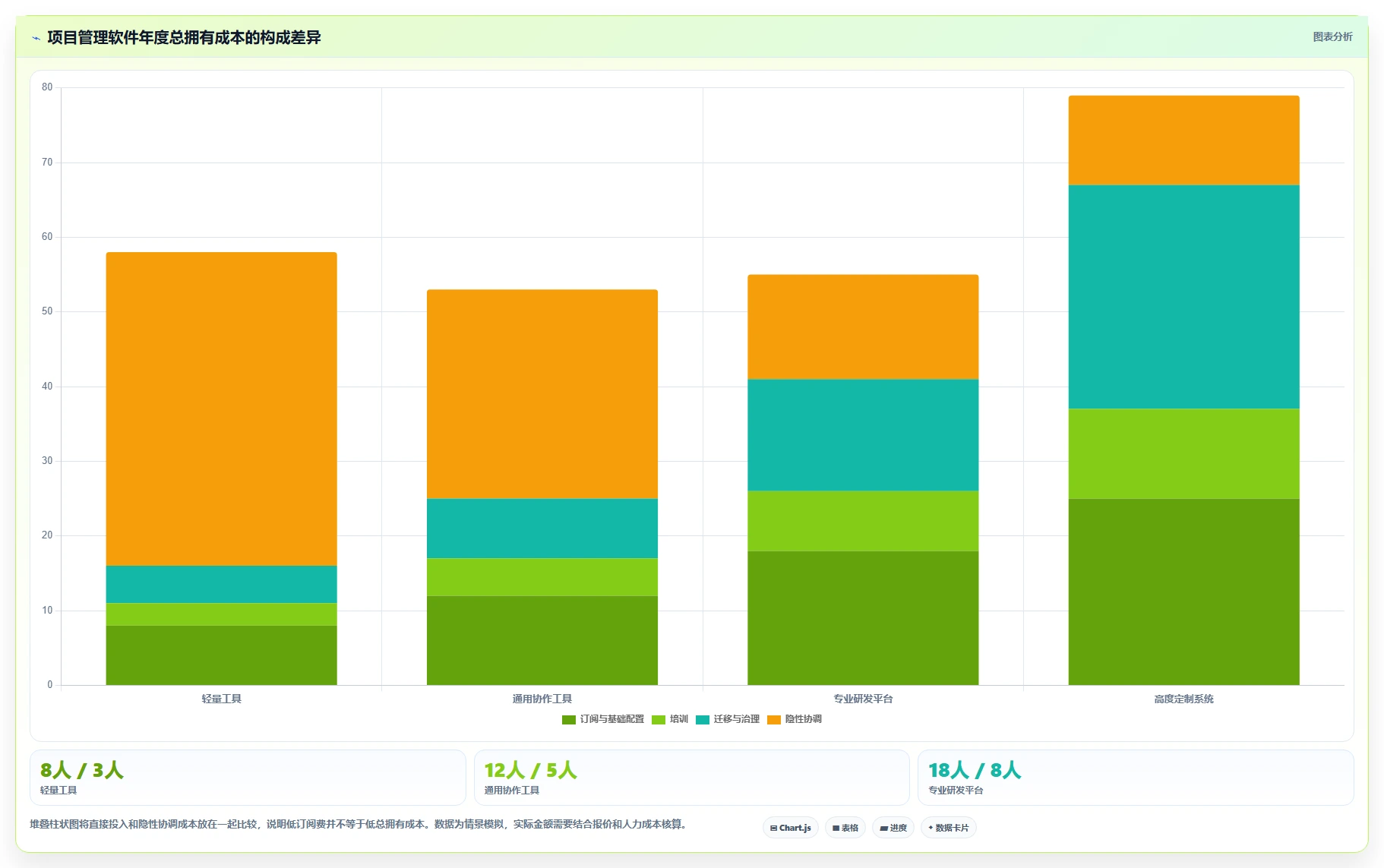Click the Chart.js tag chip
This screenshot has height=868, width=1384.
[791, 828]
